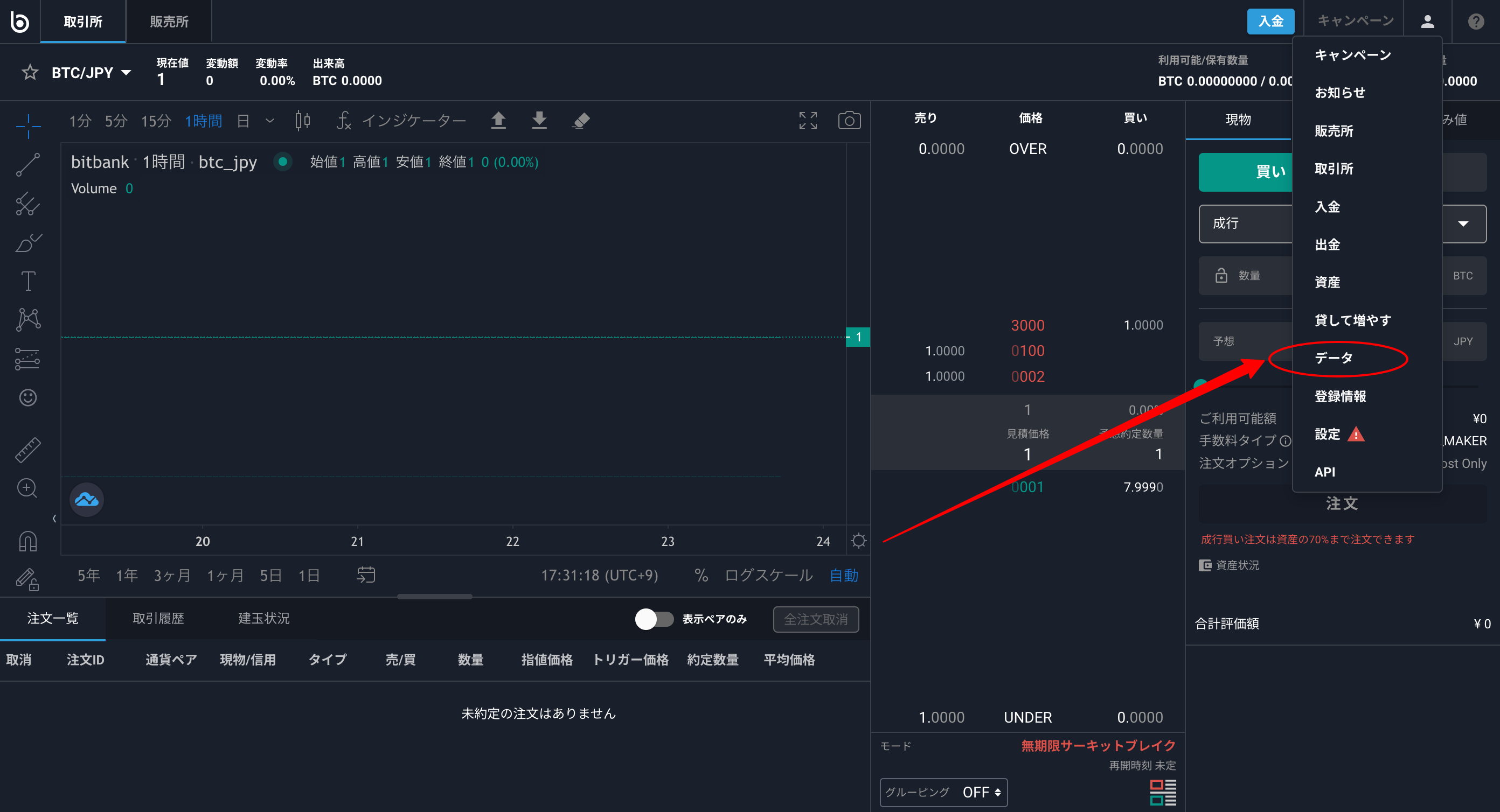Click the 注文 submit button
The image size is (1500, 812).
click(x=1342, y=503)
